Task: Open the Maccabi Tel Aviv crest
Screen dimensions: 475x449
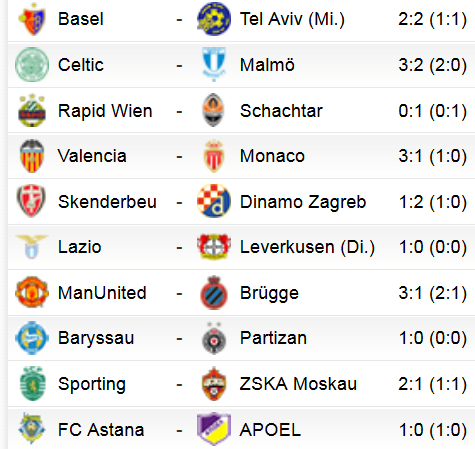Action: point(214,19)
